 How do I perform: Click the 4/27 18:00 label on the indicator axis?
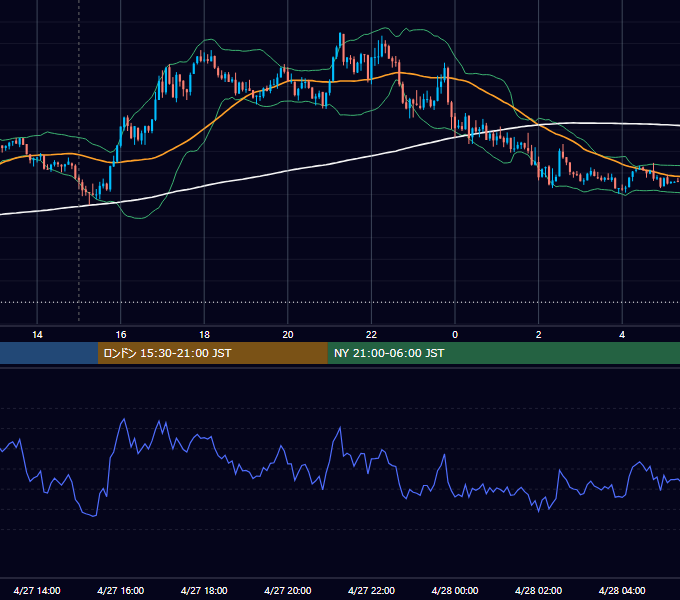pos(204,590)
